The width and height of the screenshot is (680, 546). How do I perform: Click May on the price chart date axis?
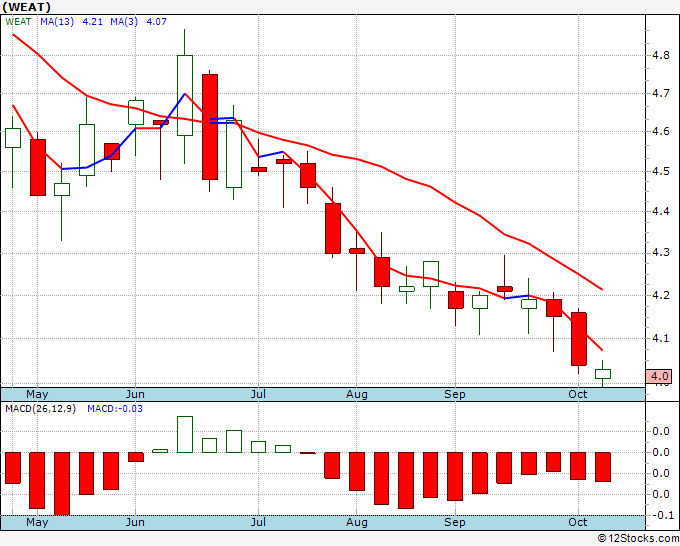point(37,394)
